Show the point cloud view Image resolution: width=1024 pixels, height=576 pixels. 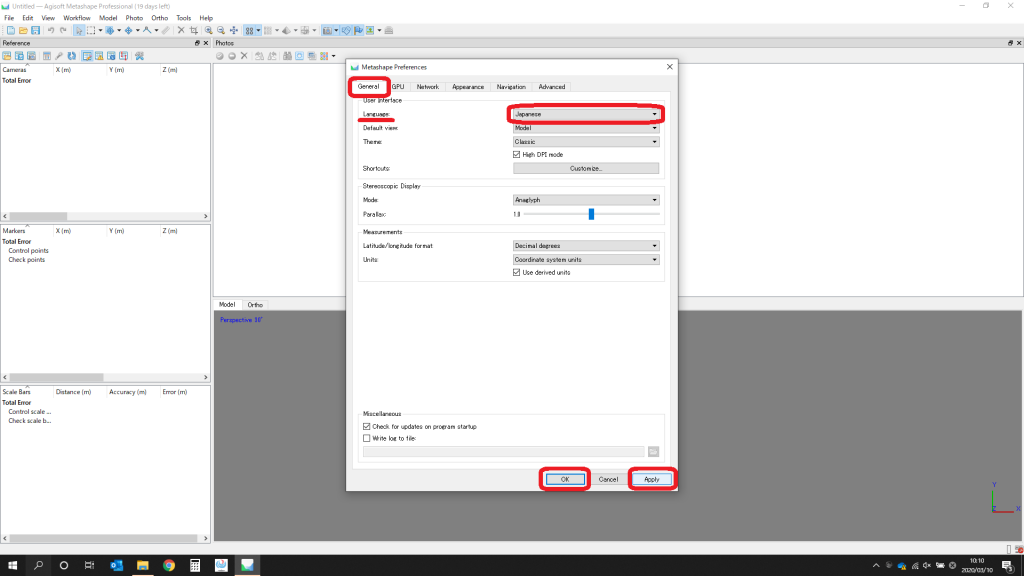249,30
